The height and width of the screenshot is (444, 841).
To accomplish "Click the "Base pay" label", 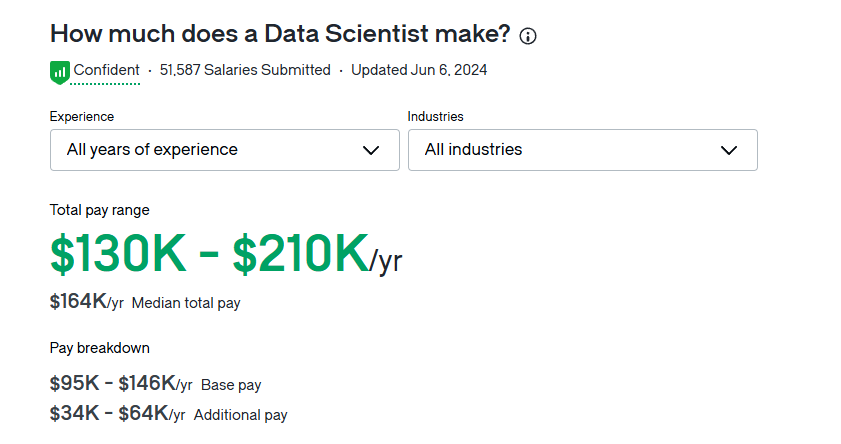I will click(231, 384).
